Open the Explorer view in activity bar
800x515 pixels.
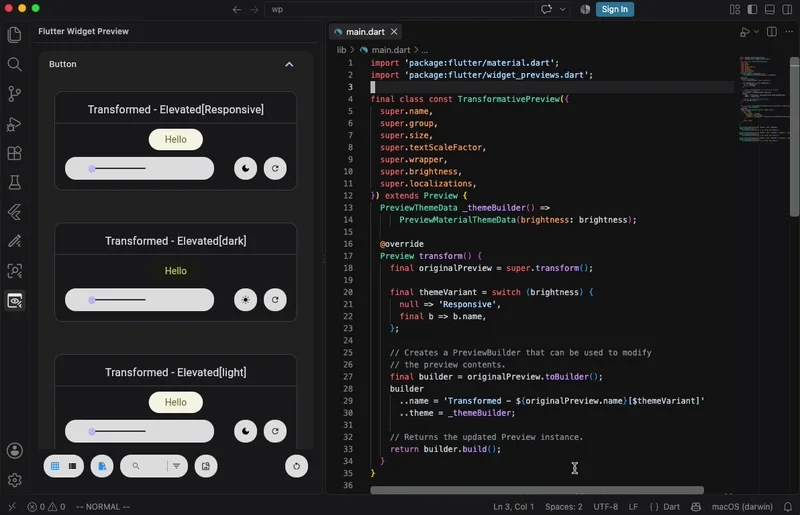point(14,35)
